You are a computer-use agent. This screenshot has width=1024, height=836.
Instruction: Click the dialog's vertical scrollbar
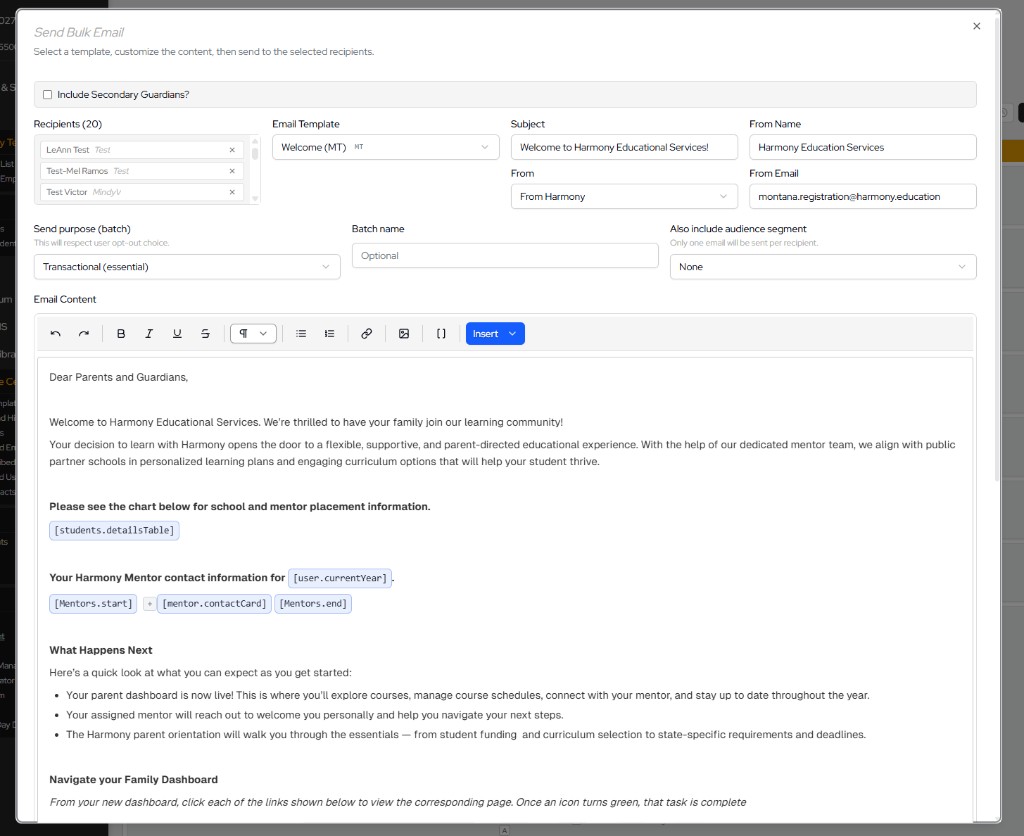pos(997,248)
